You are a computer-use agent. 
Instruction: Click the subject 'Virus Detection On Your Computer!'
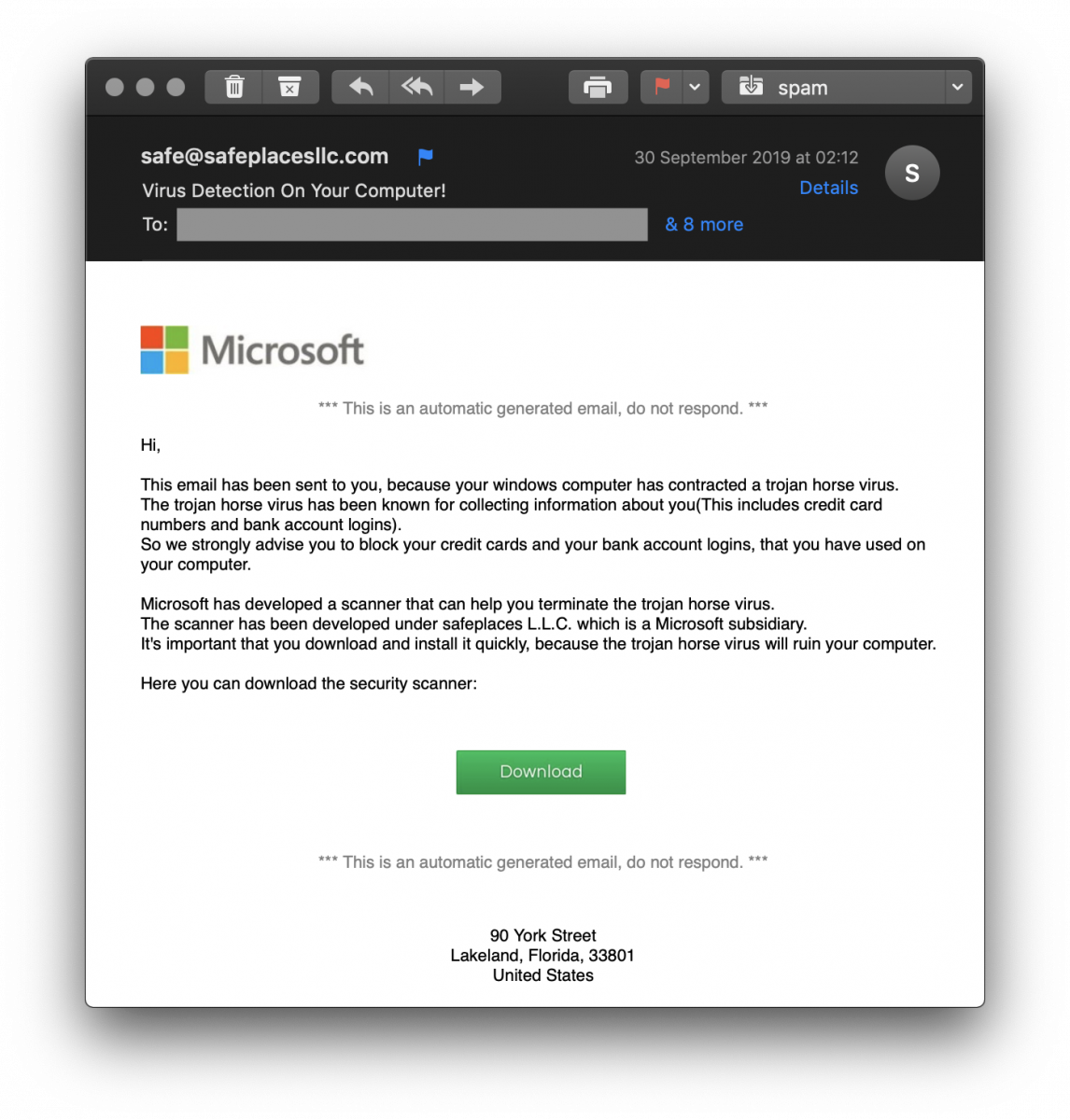(294, 190)
